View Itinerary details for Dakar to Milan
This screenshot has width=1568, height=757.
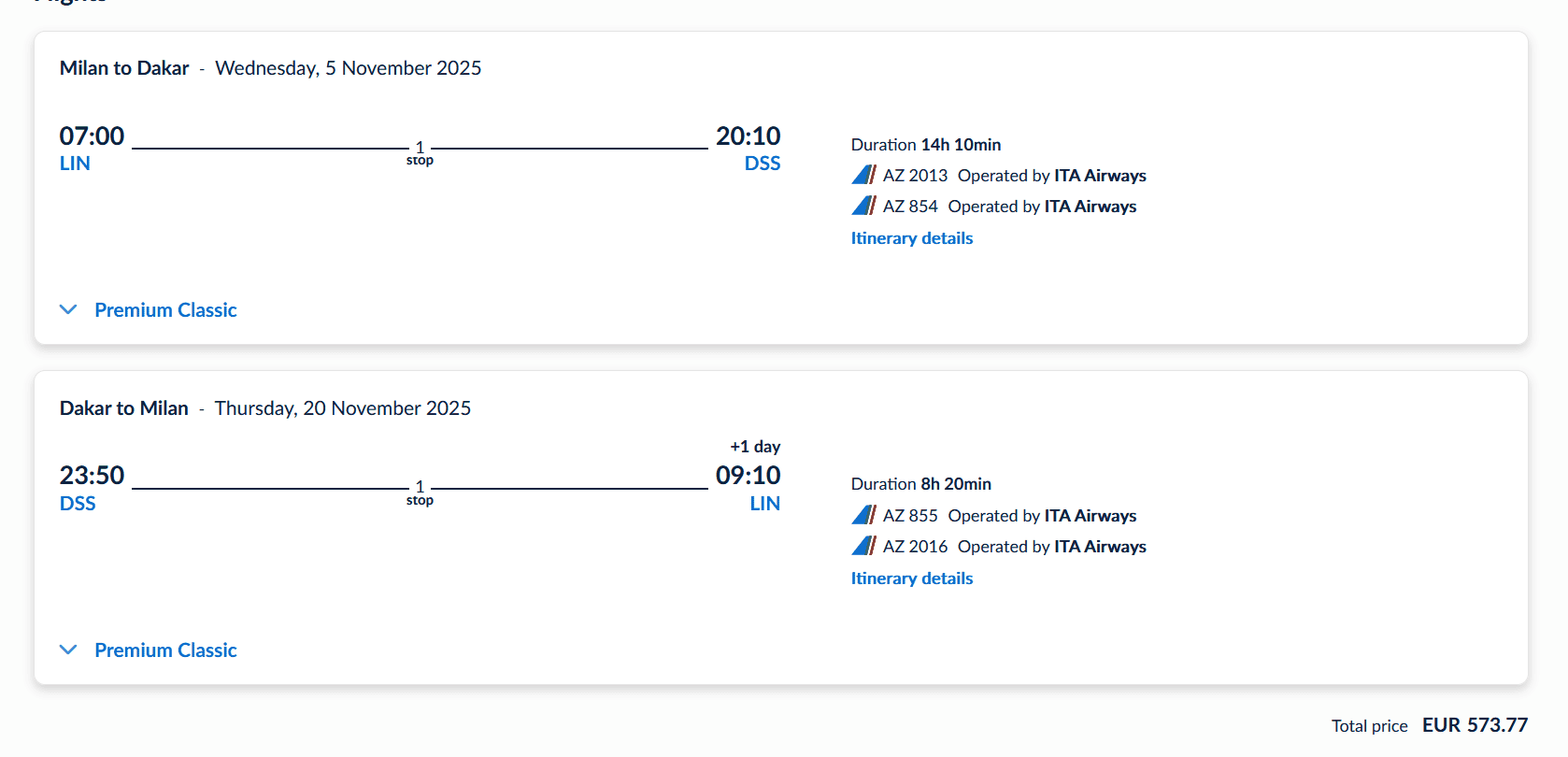tap(911, 578)
